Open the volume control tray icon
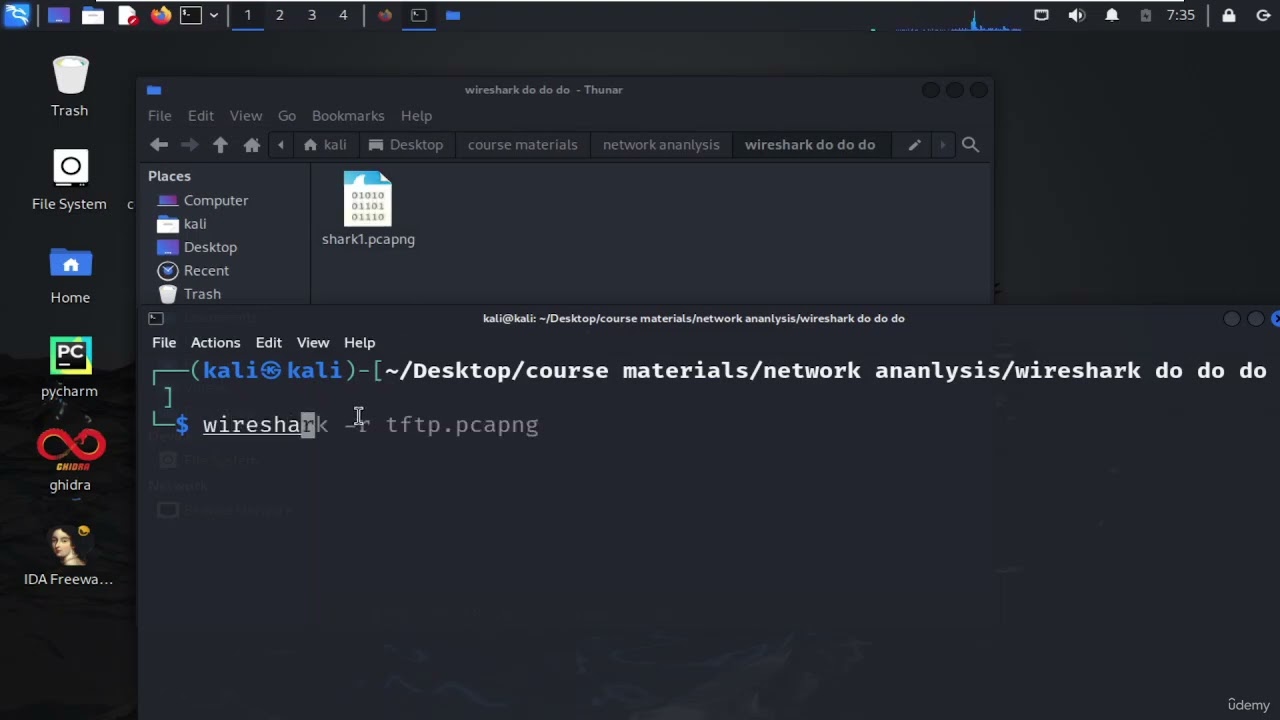The image size is (1280, 720). click(x=1077, y=15)
